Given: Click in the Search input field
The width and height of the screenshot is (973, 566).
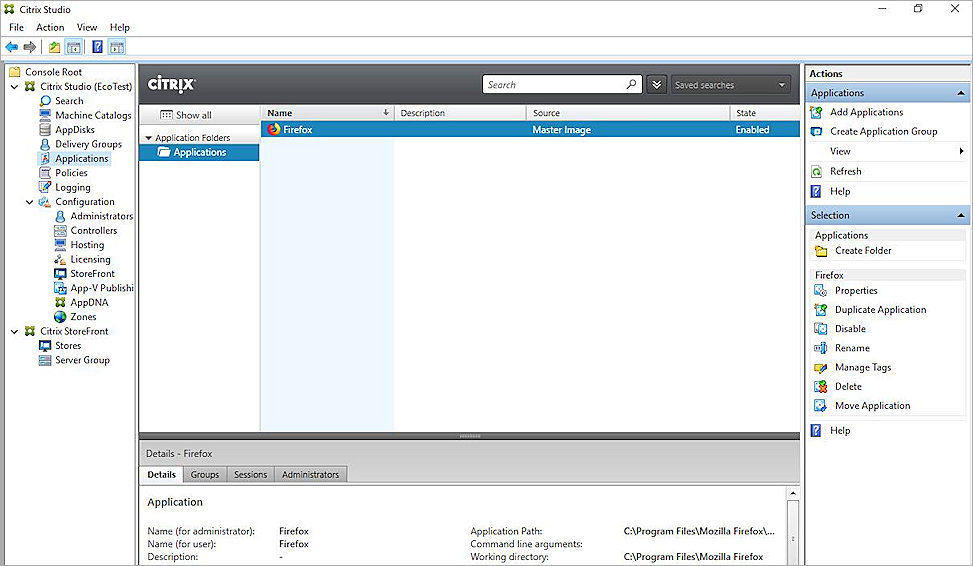Looking at the screenshot, I should (554, 85).
